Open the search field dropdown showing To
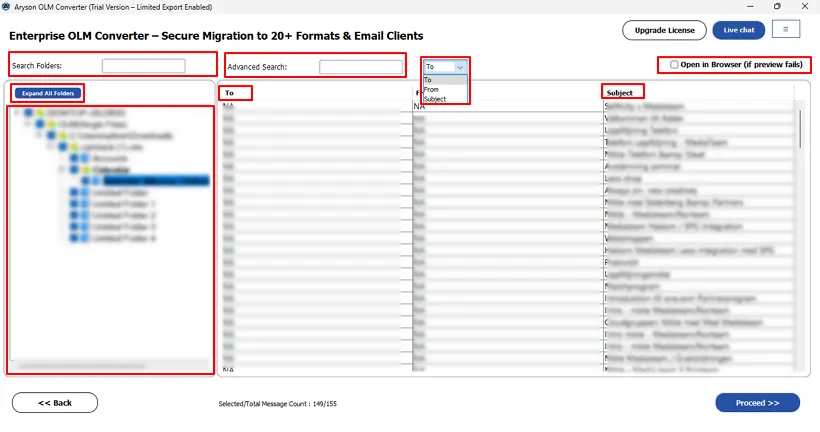The height and width of the screenshot is (432, 820). tap(445, 67)
